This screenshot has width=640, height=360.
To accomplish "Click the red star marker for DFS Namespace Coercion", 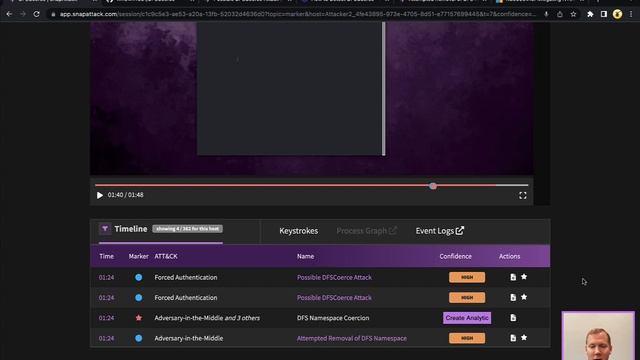I will [x=139, y=318].
